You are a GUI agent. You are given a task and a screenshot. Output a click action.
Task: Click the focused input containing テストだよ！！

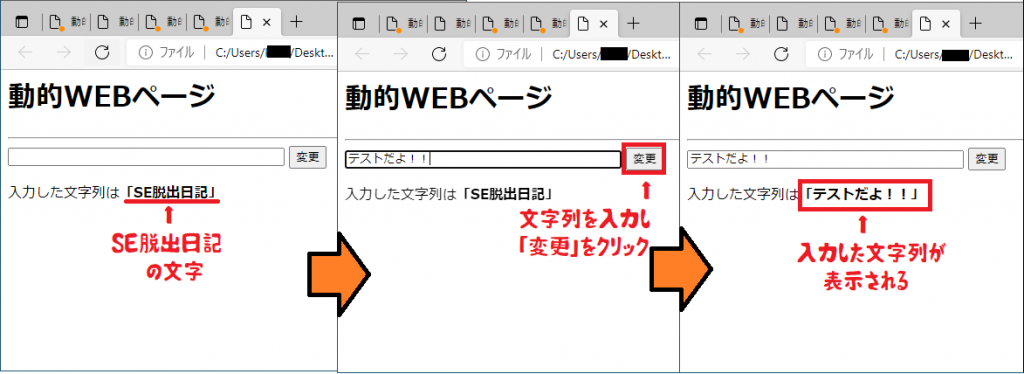pyautogui.click(x=483, y=159)
